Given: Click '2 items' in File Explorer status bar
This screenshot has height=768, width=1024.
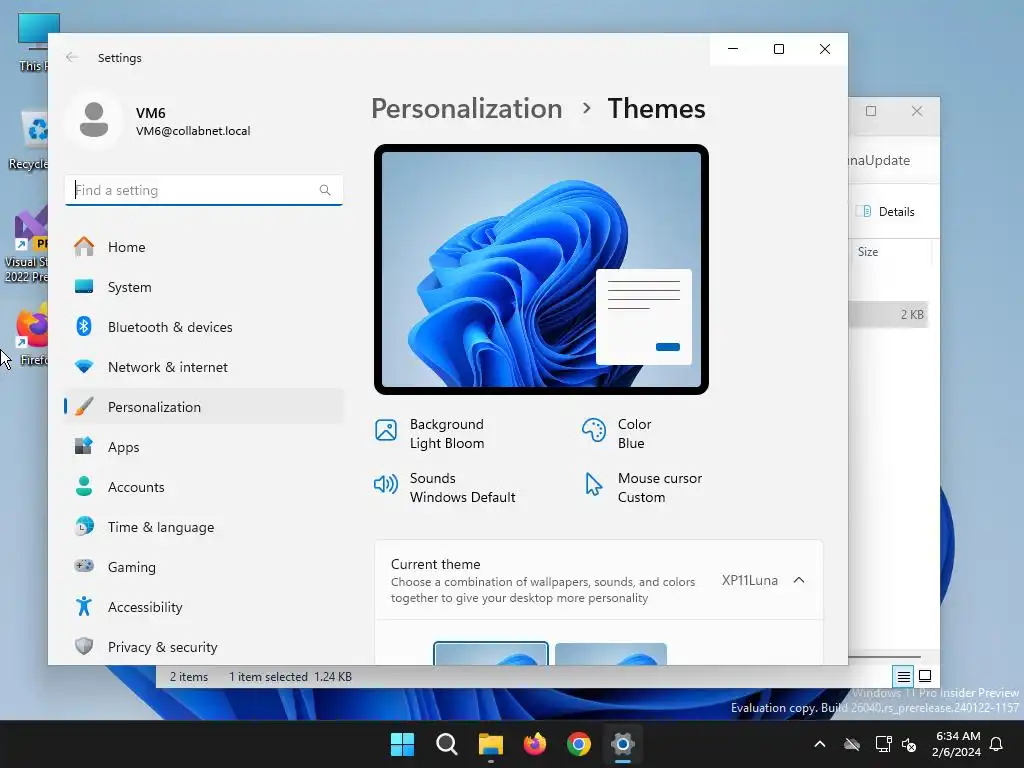Looking at the screenshot, I should tap(189, 677).
